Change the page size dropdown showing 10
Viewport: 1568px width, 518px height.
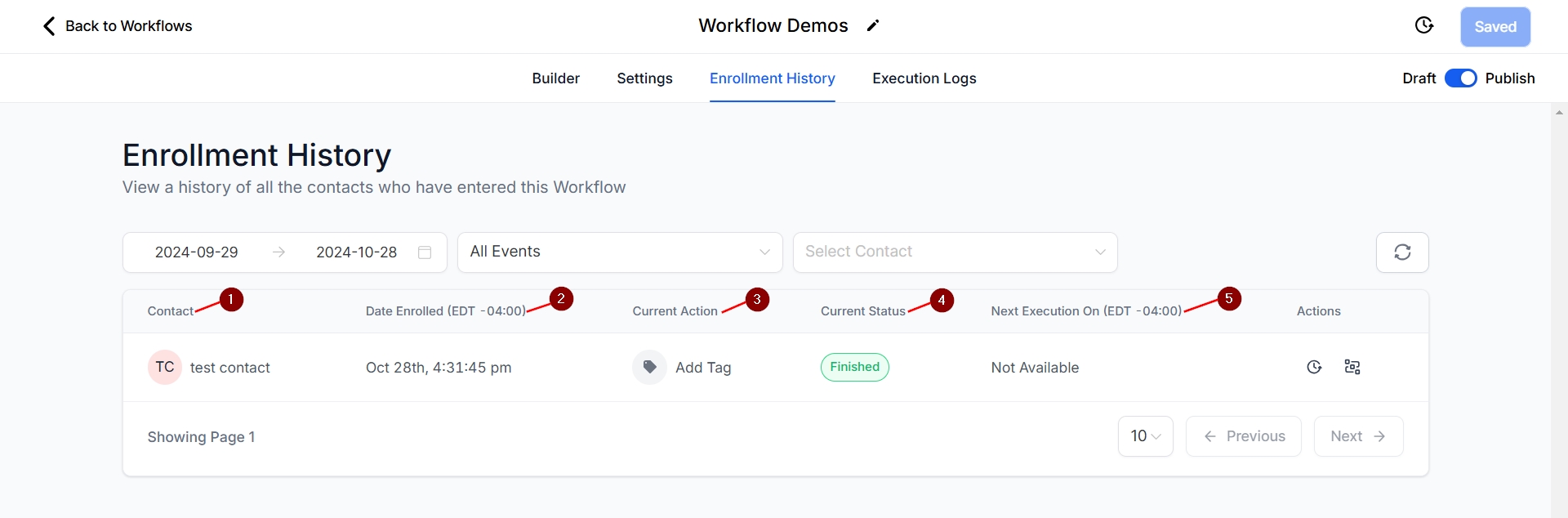(1145, 436)
